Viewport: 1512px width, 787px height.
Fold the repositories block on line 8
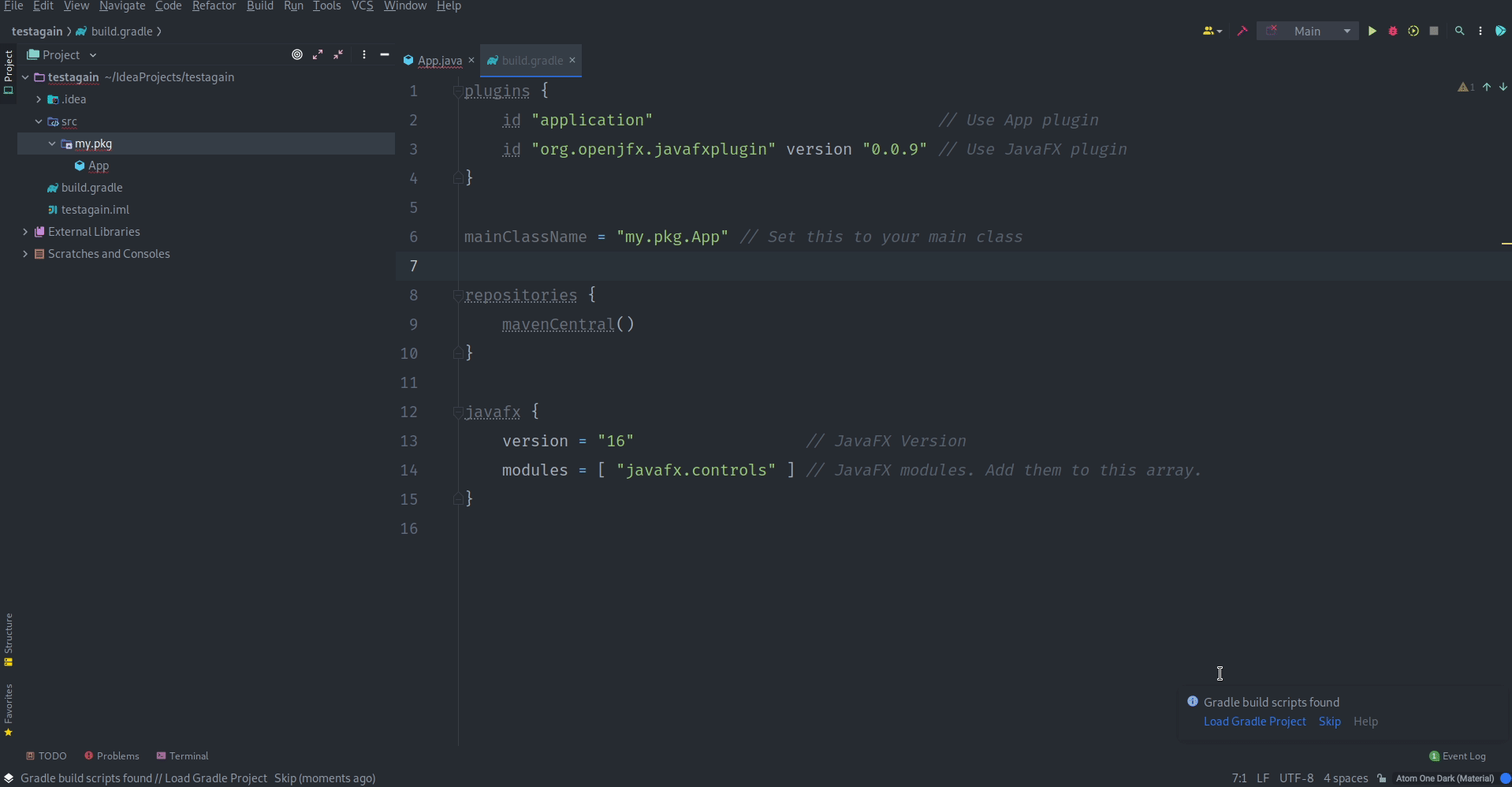(x=457, y=296)
